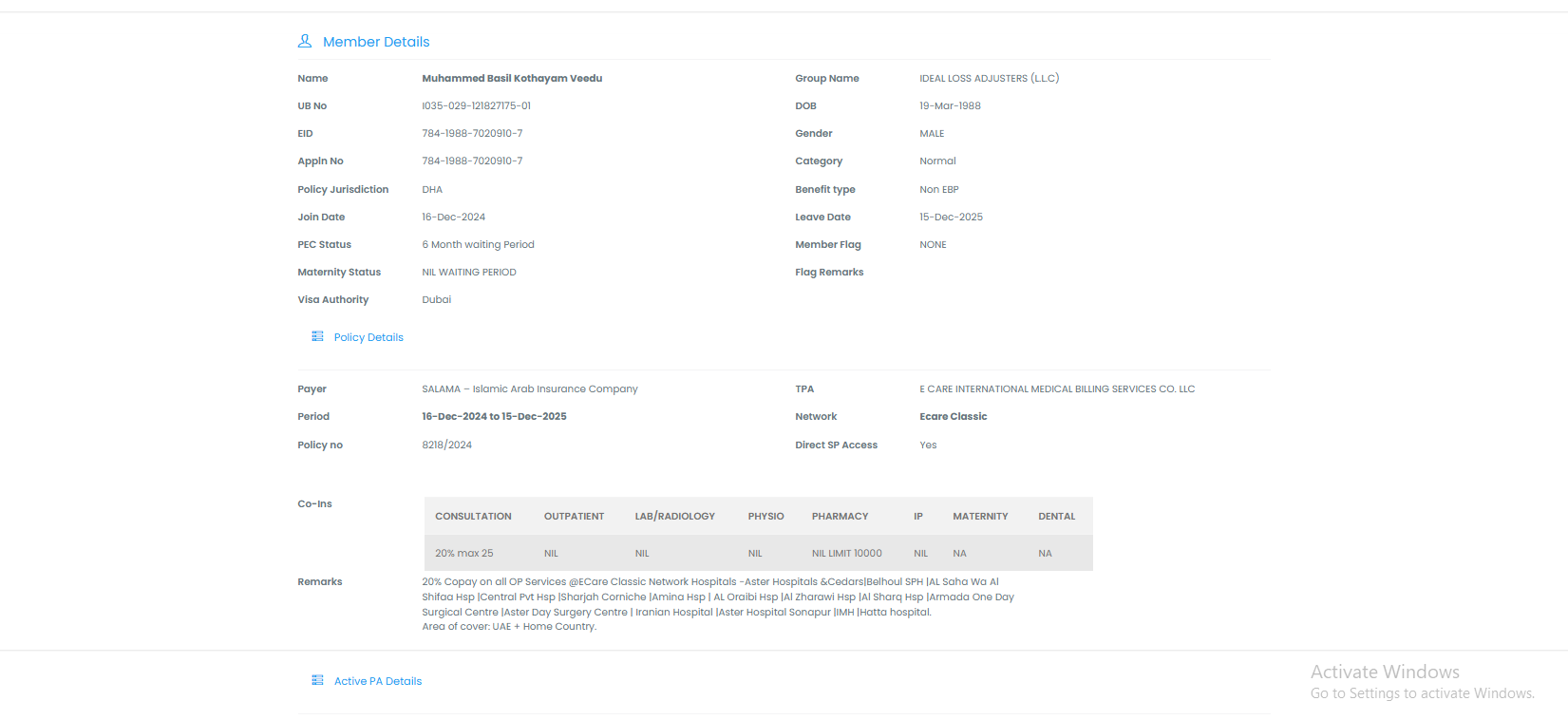Click the LAB/RADIOLOGY column header

pyautogui.click(x=675, y=516)
